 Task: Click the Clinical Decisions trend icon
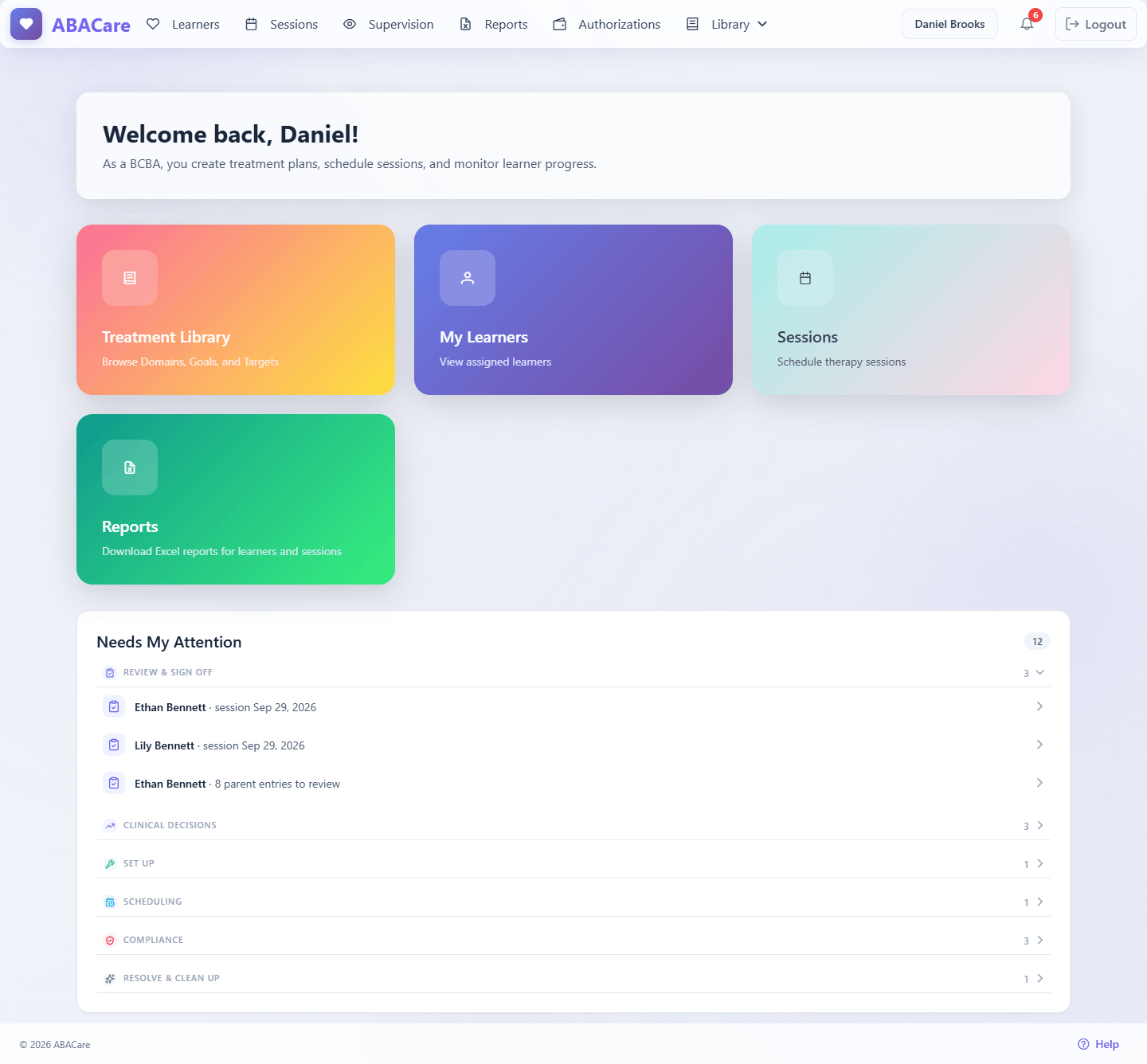click(x=110, y=826)
